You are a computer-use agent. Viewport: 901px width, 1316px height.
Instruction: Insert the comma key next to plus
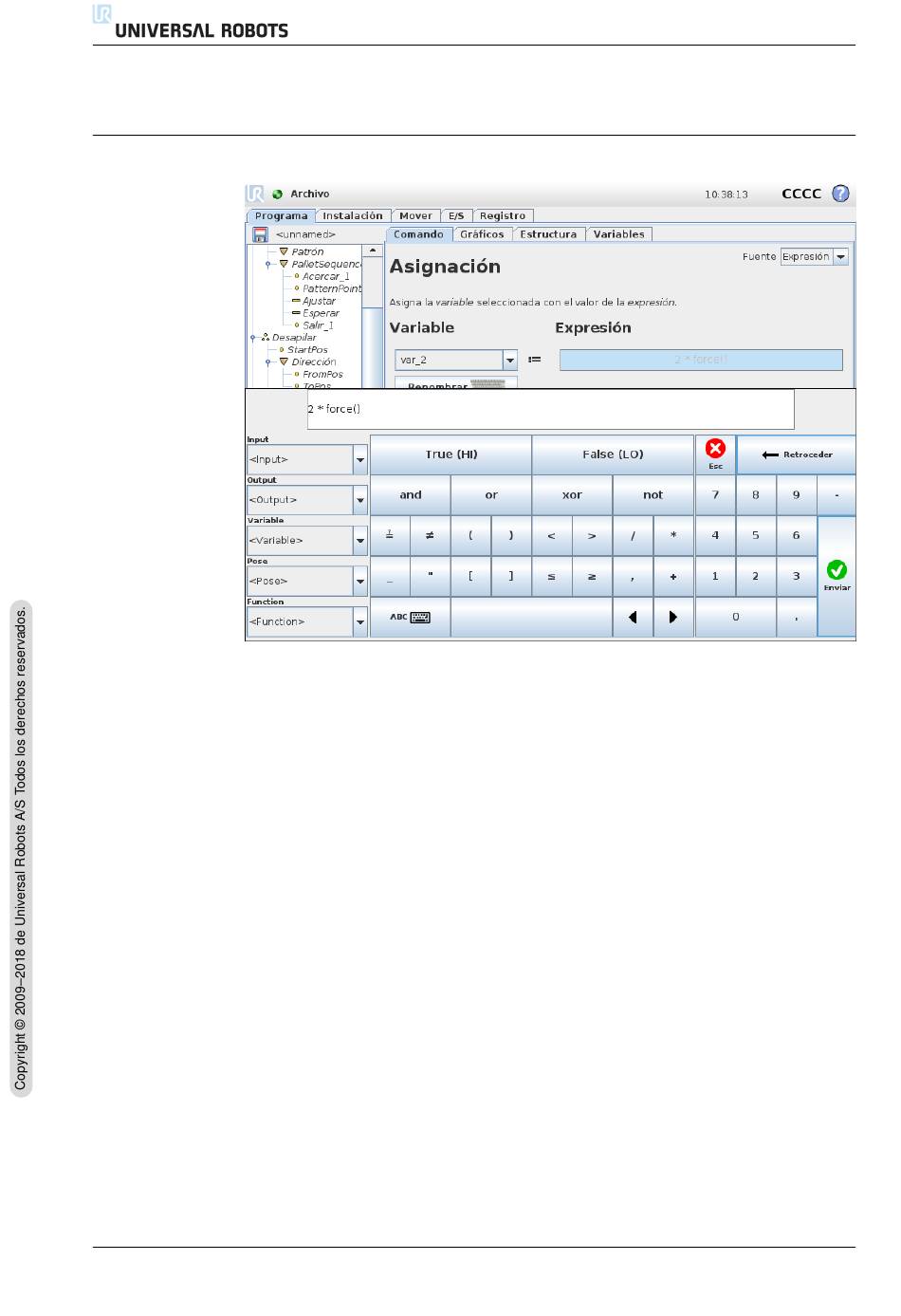(x=633, y=576)
